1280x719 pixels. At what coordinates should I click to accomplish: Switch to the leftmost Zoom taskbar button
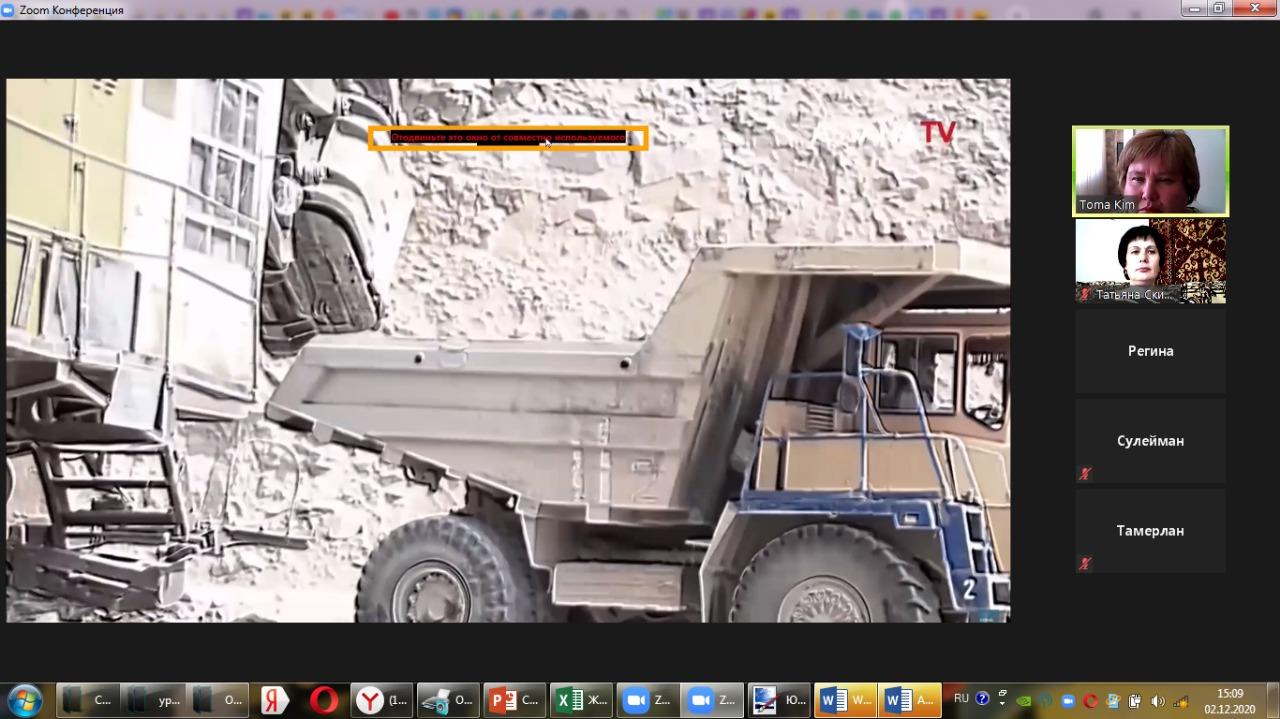(647, 700)
